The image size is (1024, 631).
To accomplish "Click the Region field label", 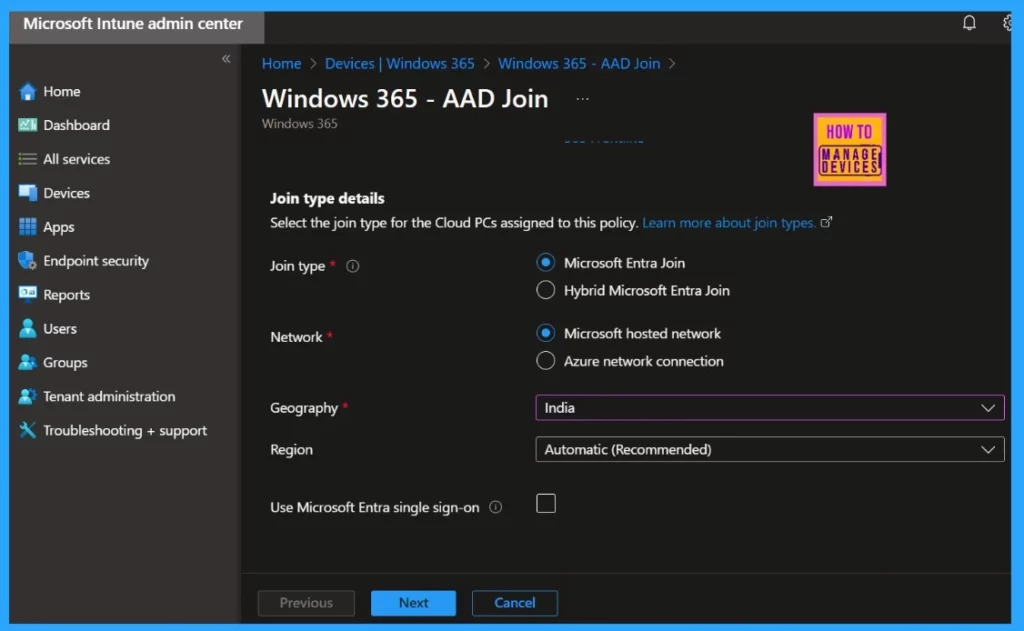I will 291,449.
